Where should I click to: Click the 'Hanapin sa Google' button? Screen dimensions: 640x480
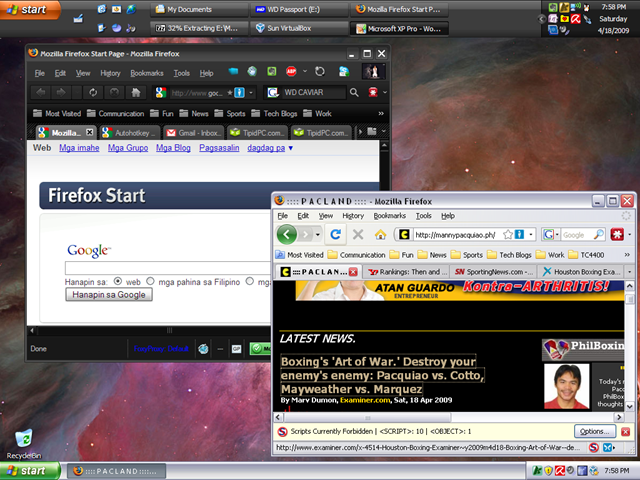click(x=109, y=294)
